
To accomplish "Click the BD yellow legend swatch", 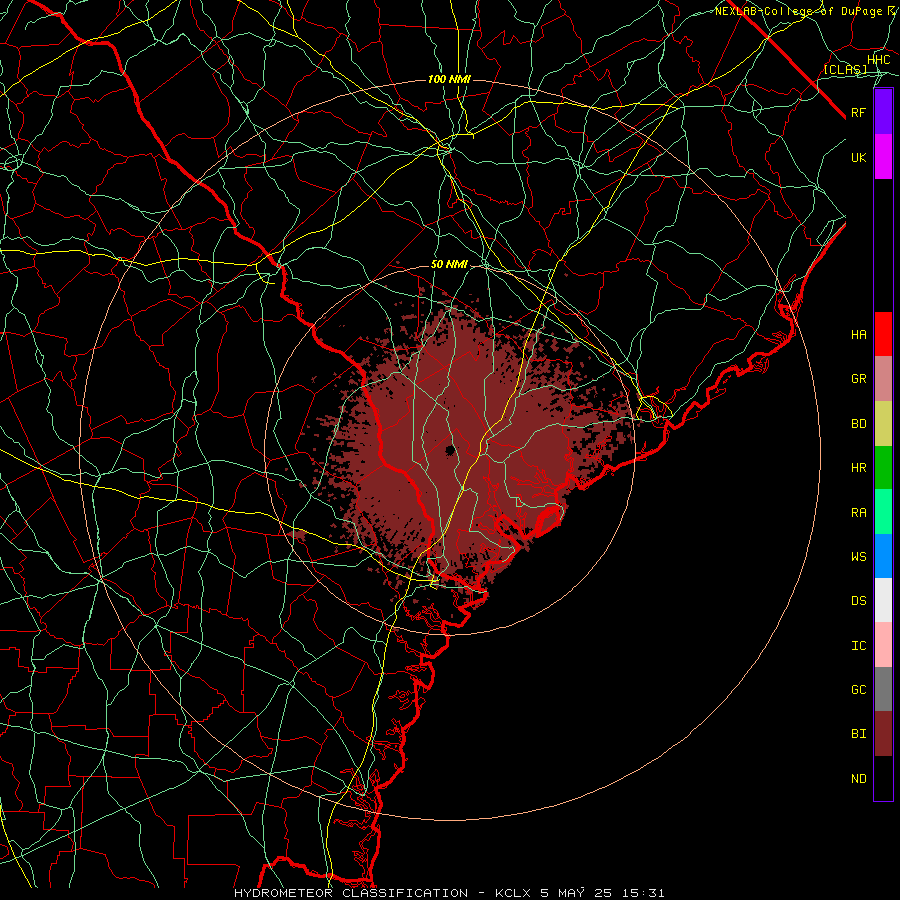I will [883, 423].
